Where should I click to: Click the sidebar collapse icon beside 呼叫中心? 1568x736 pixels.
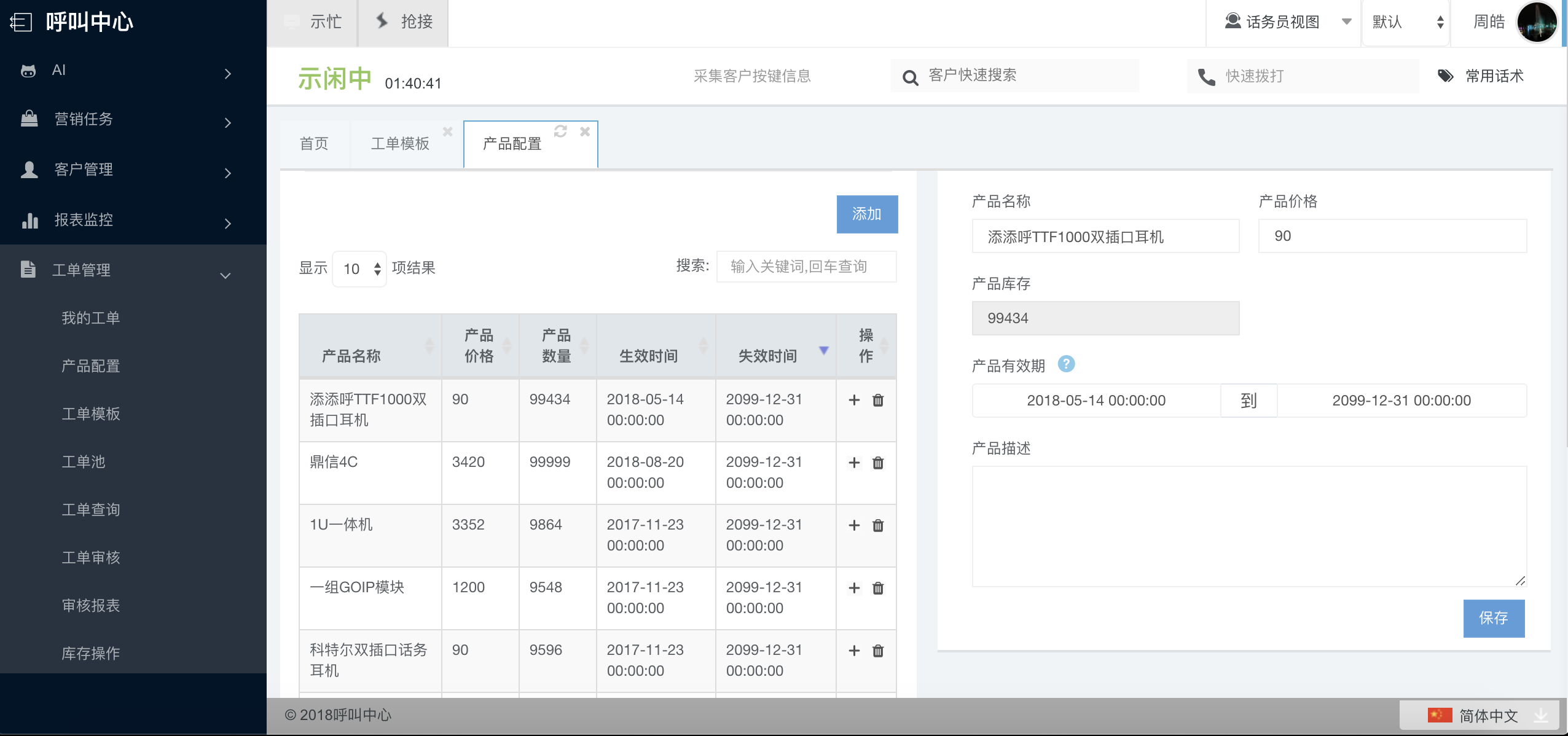21,23
